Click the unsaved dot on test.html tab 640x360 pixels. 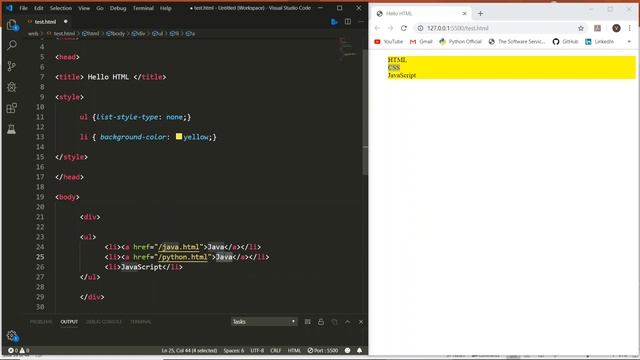coord(65,22)
